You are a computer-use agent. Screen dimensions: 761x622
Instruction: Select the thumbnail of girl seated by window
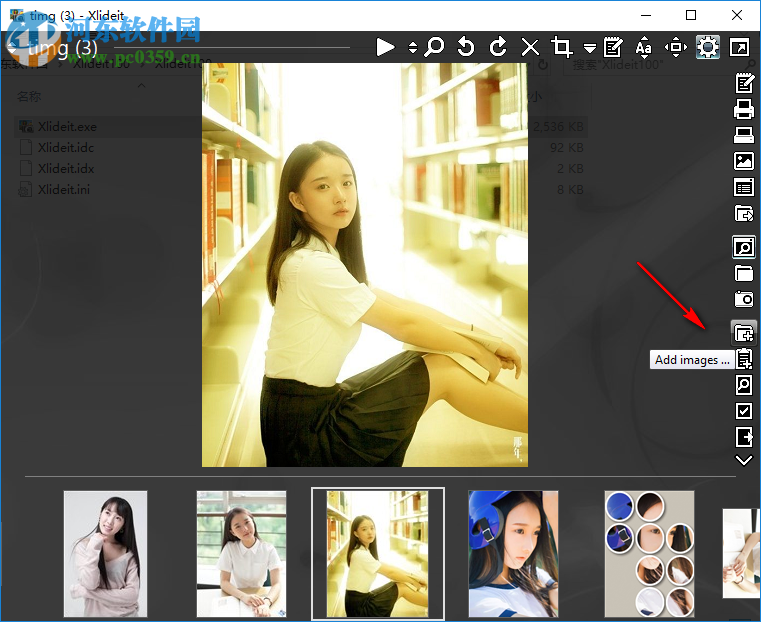pyautogui.click(x=241, y=554)
